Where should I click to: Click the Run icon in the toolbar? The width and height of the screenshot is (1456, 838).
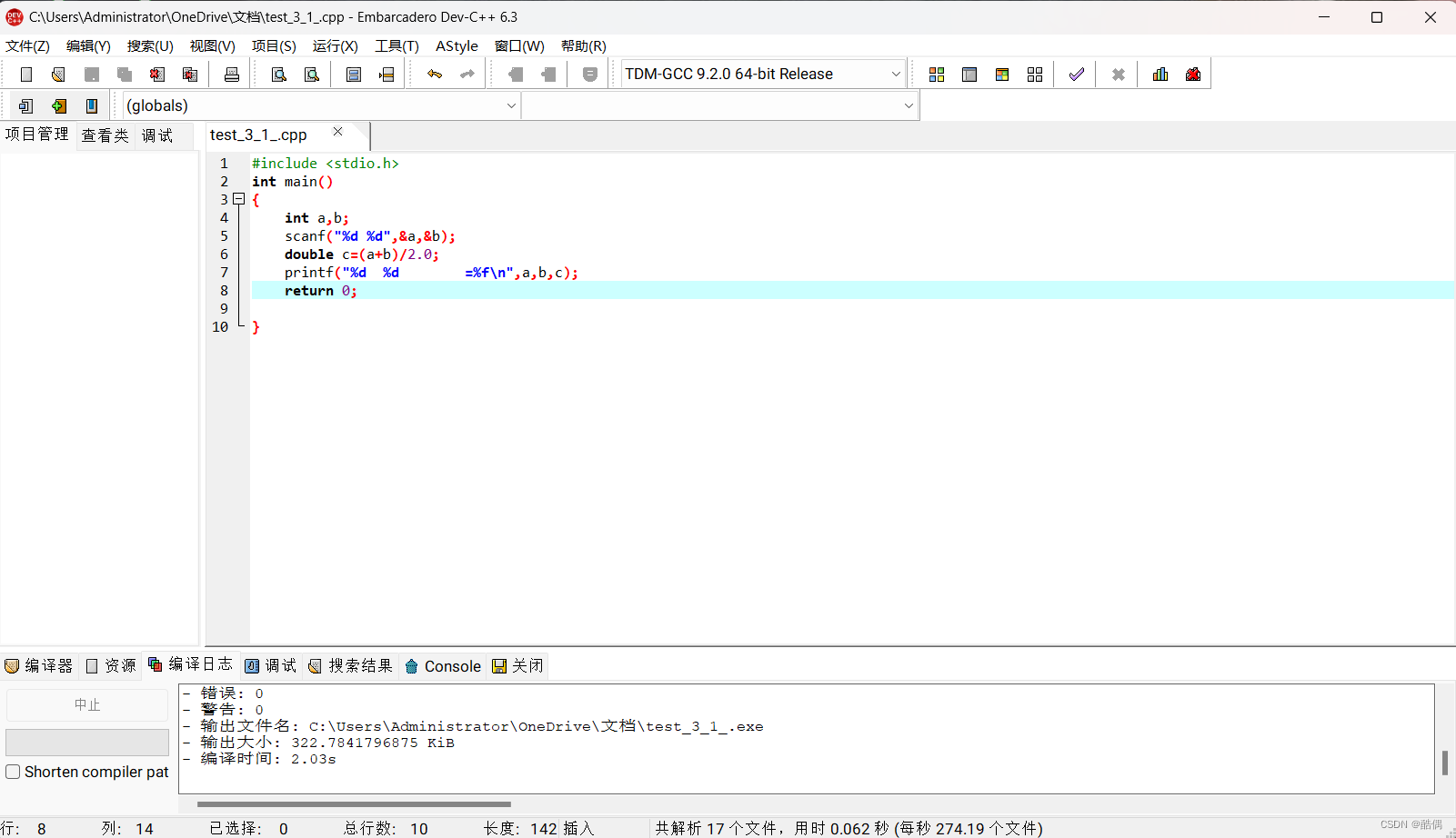(x=969, y=74)
